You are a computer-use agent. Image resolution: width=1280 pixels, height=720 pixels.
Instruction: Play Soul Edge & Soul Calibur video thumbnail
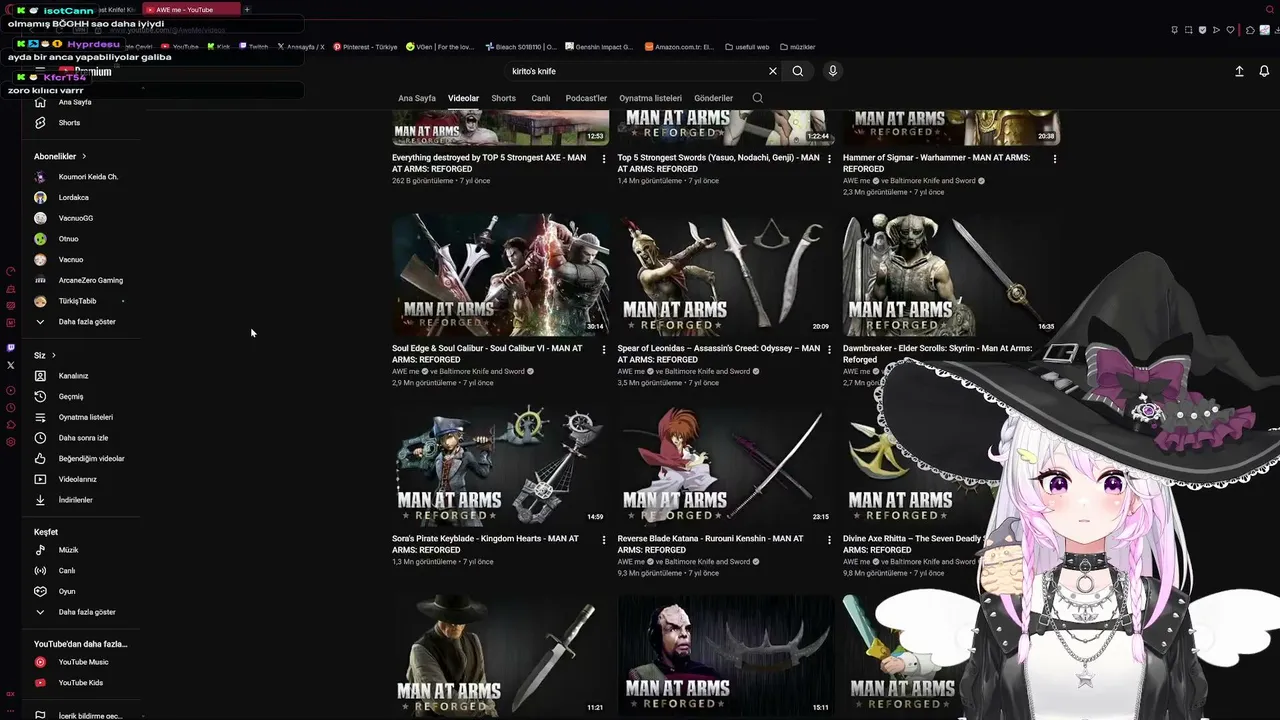pos(500,274)
